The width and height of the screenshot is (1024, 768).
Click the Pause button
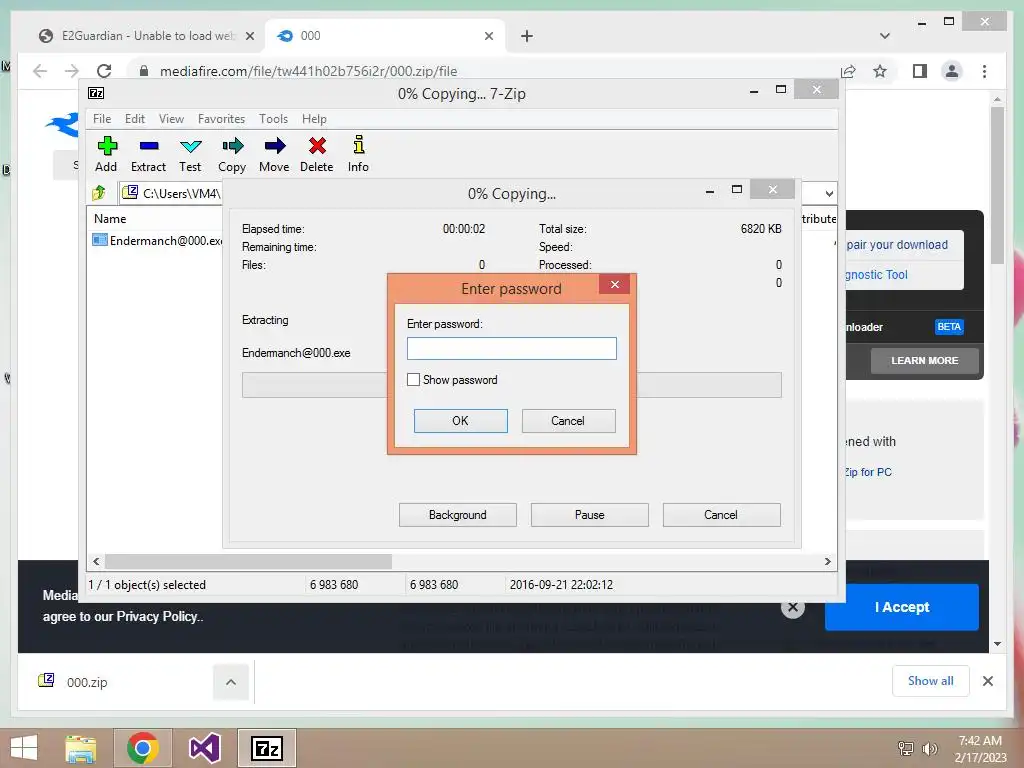click(x=590, y=515)
